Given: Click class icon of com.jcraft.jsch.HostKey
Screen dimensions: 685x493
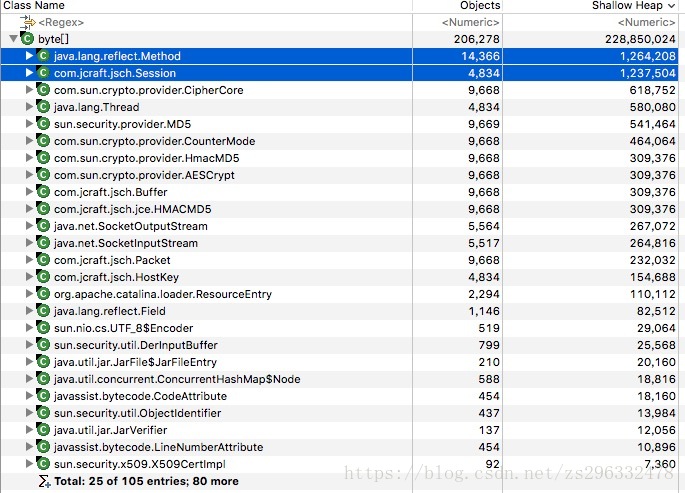Looking at the screenshot, I should [43, 277].
